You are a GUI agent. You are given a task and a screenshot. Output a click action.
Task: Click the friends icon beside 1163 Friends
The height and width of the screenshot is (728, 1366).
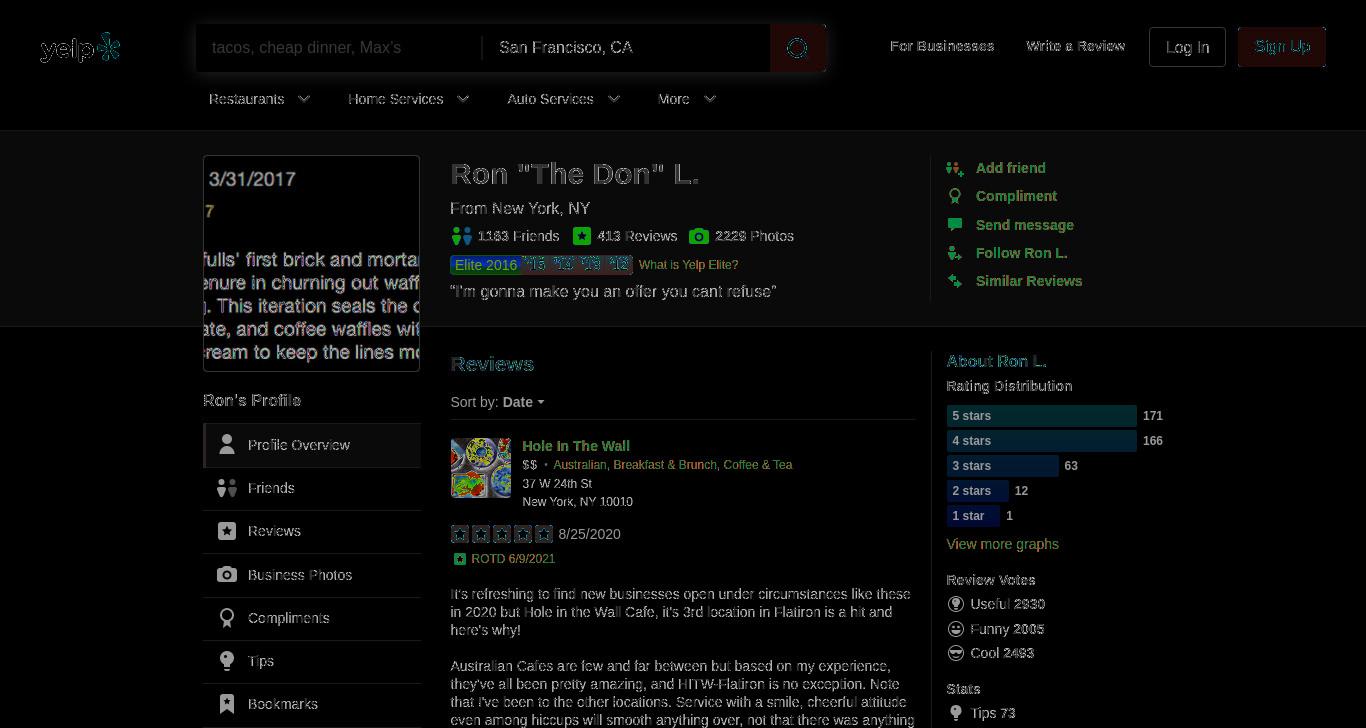[461, 236]
